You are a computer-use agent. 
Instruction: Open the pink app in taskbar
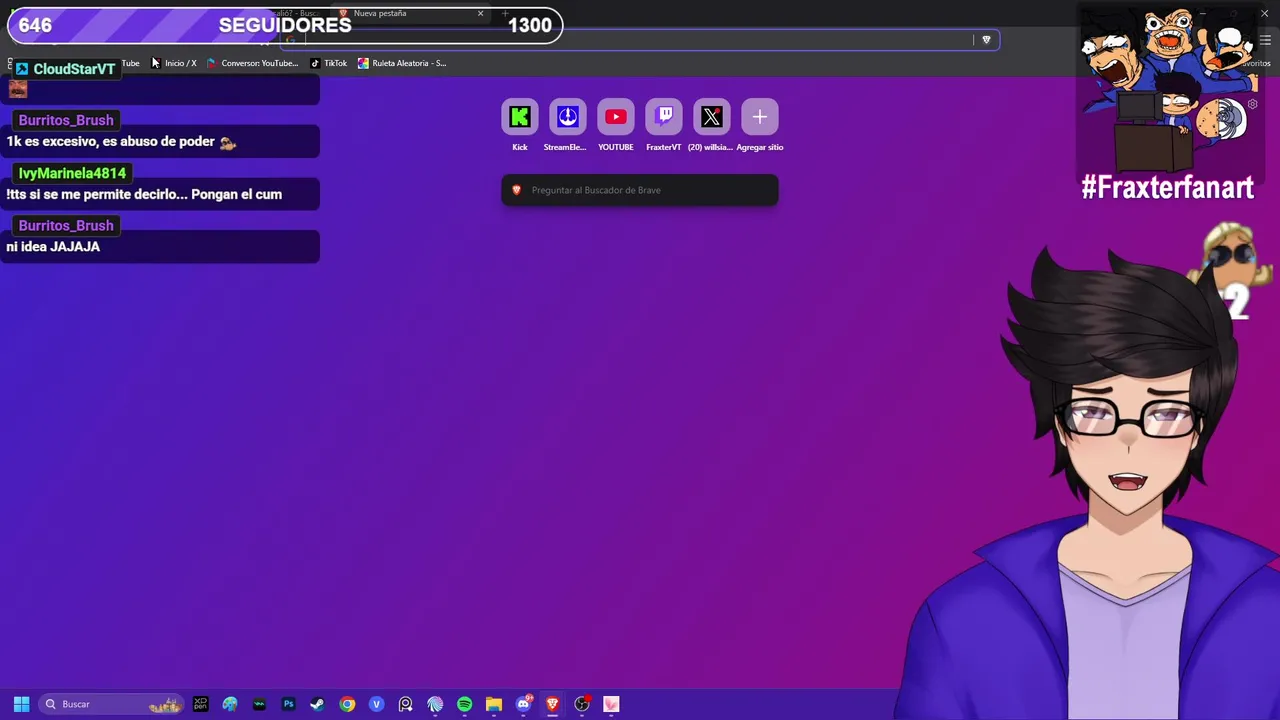(x=611, y=704)
